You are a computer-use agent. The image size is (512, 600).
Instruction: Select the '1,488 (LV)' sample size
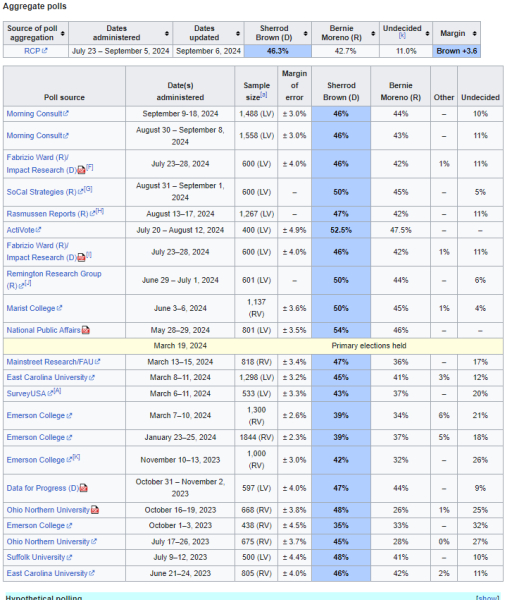click(x=256, y=114)
